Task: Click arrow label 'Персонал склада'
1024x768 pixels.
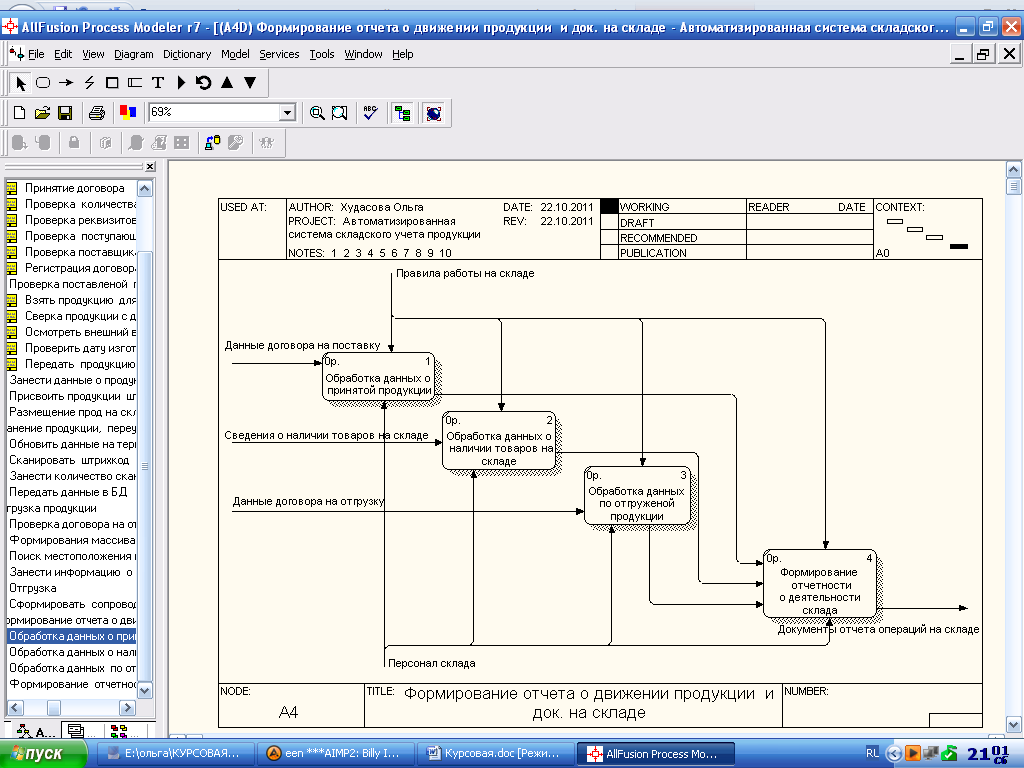Action: click(x=432, y=664)
